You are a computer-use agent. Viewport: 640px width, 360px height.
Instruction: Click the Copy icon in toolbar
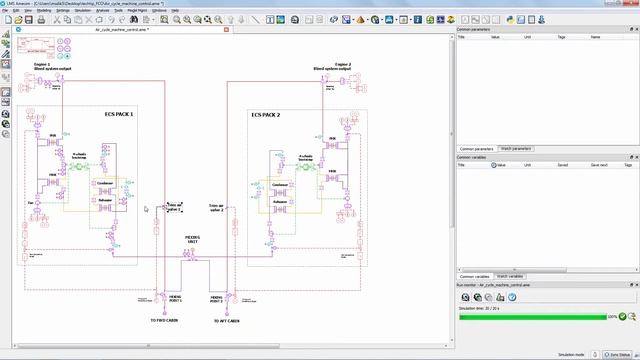click(67, 20)
